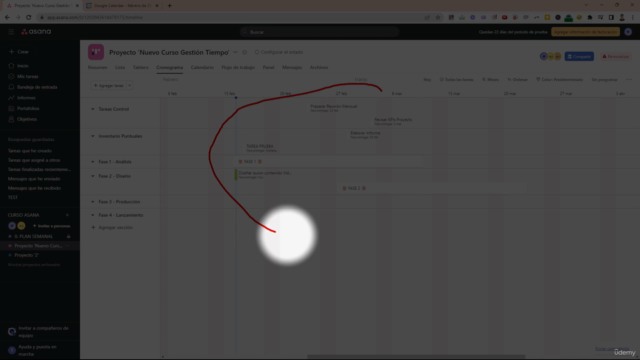Open dropdown arrow beside Agregar tarea
Screen dimensions: 640x360
(130, 86)
